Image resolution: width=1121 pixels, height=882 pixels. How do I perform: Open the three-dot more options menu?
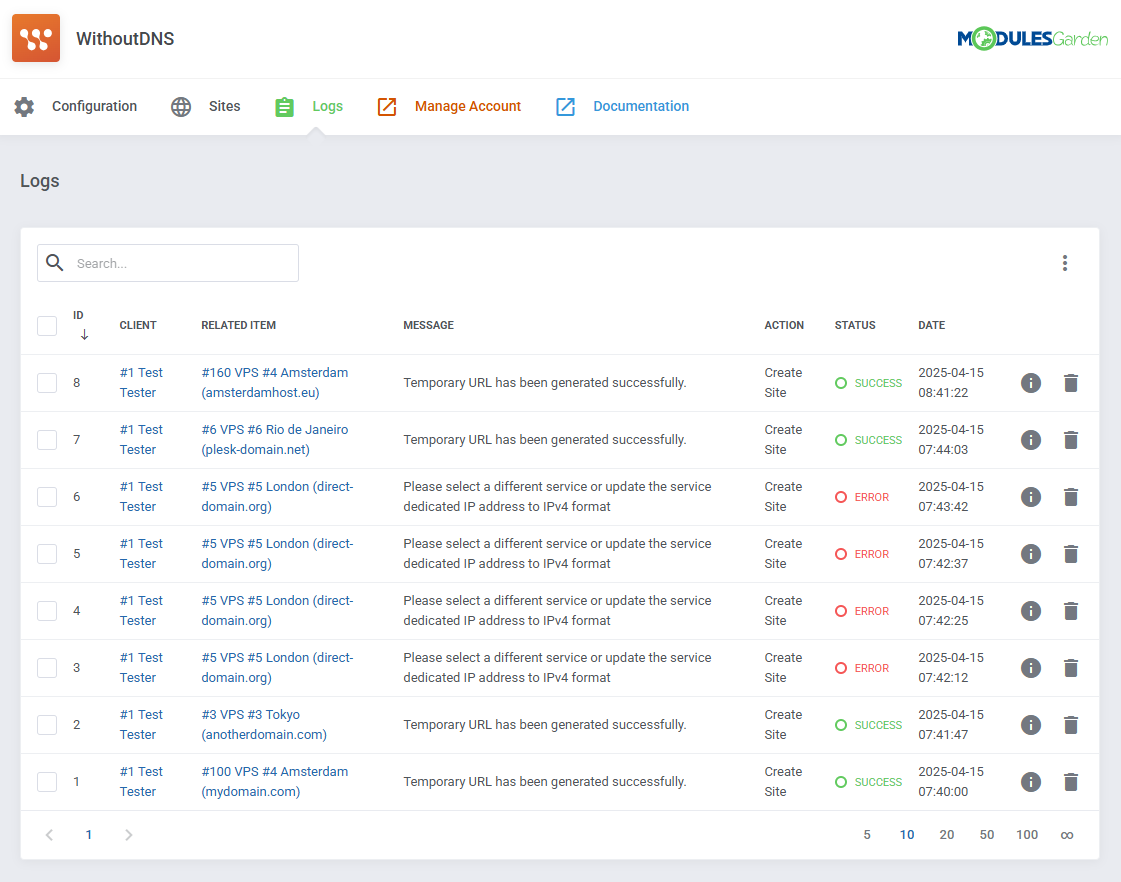tap(1065, 263)
